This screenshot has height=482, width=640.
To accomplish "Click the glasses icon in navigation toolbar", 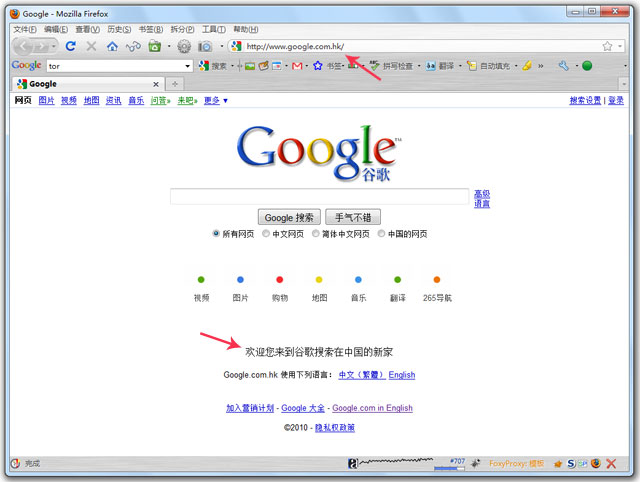I will click(x=133, y=47).
